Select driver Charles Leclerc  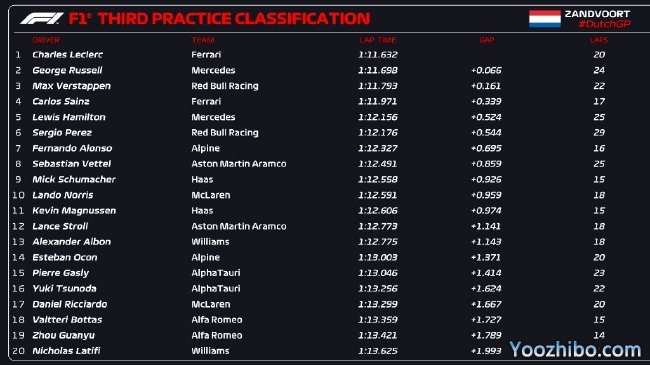[x=68, y=54]
